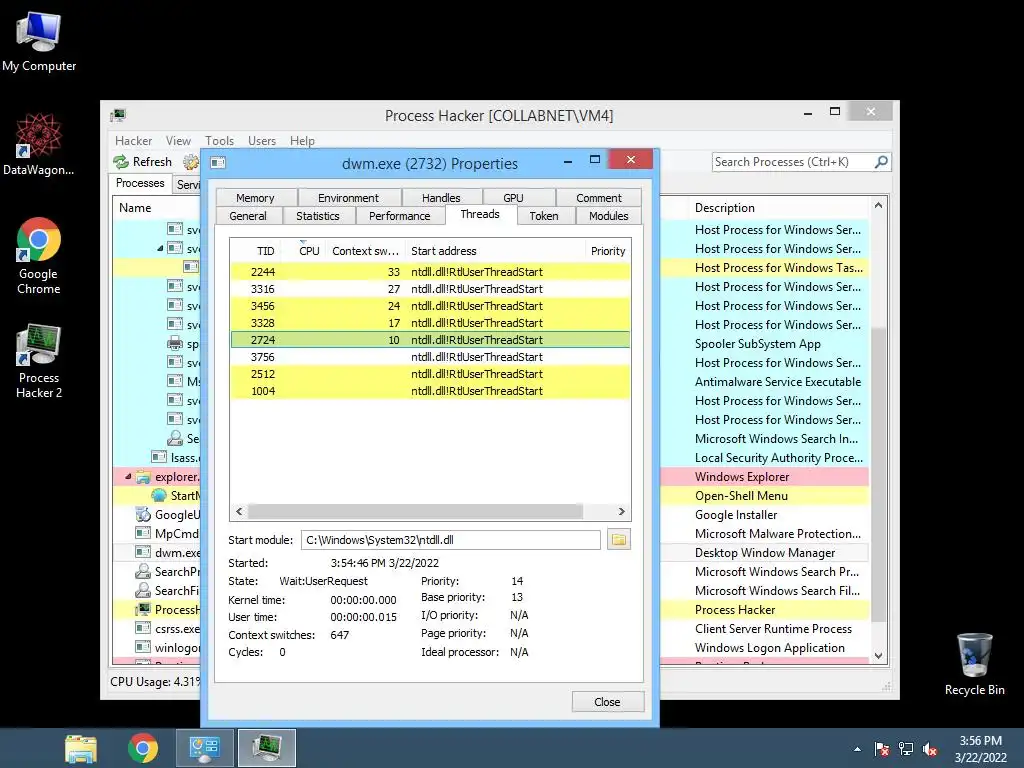Switch to the Performance tab

[x=400, y=216]
